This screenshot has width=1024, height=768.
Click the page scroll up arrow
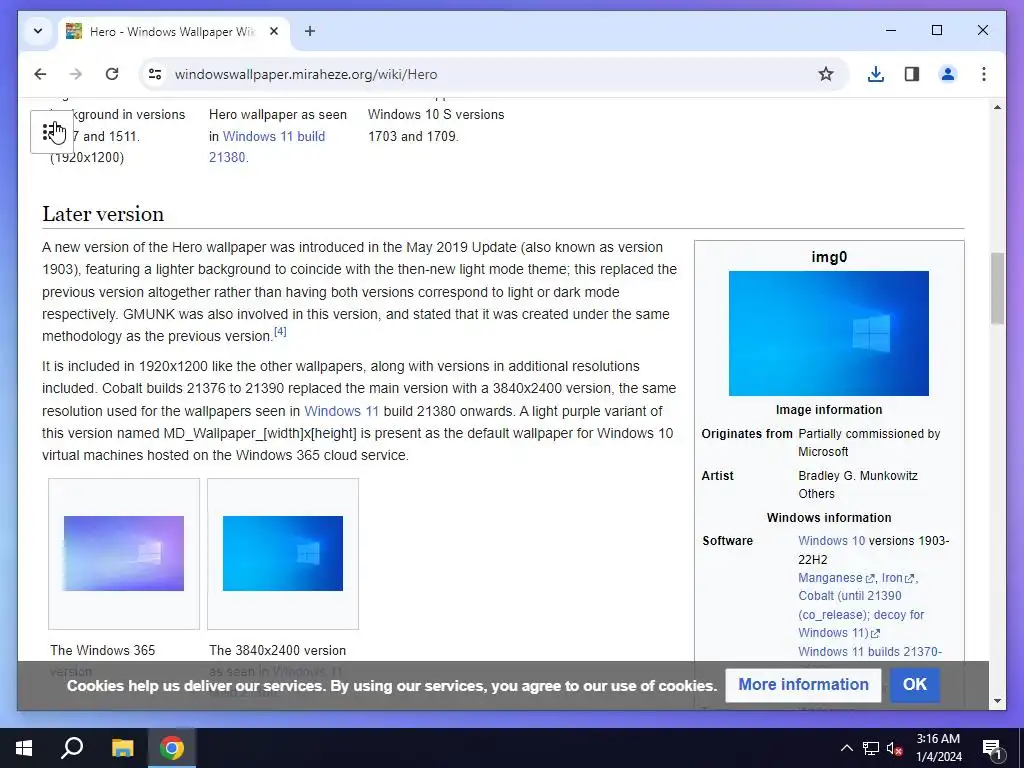(997, 107)
